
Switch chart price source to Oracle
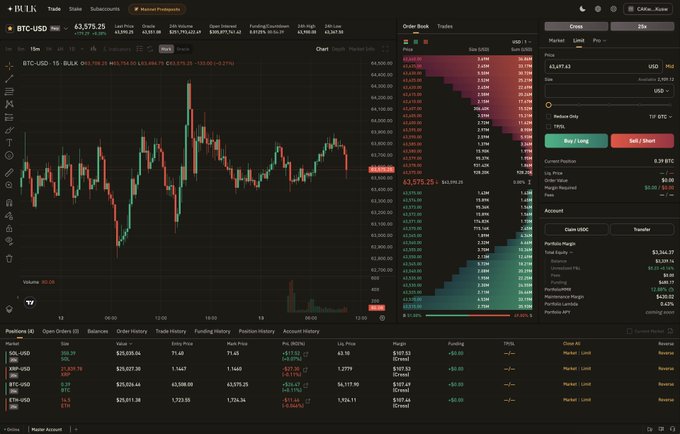183,49
